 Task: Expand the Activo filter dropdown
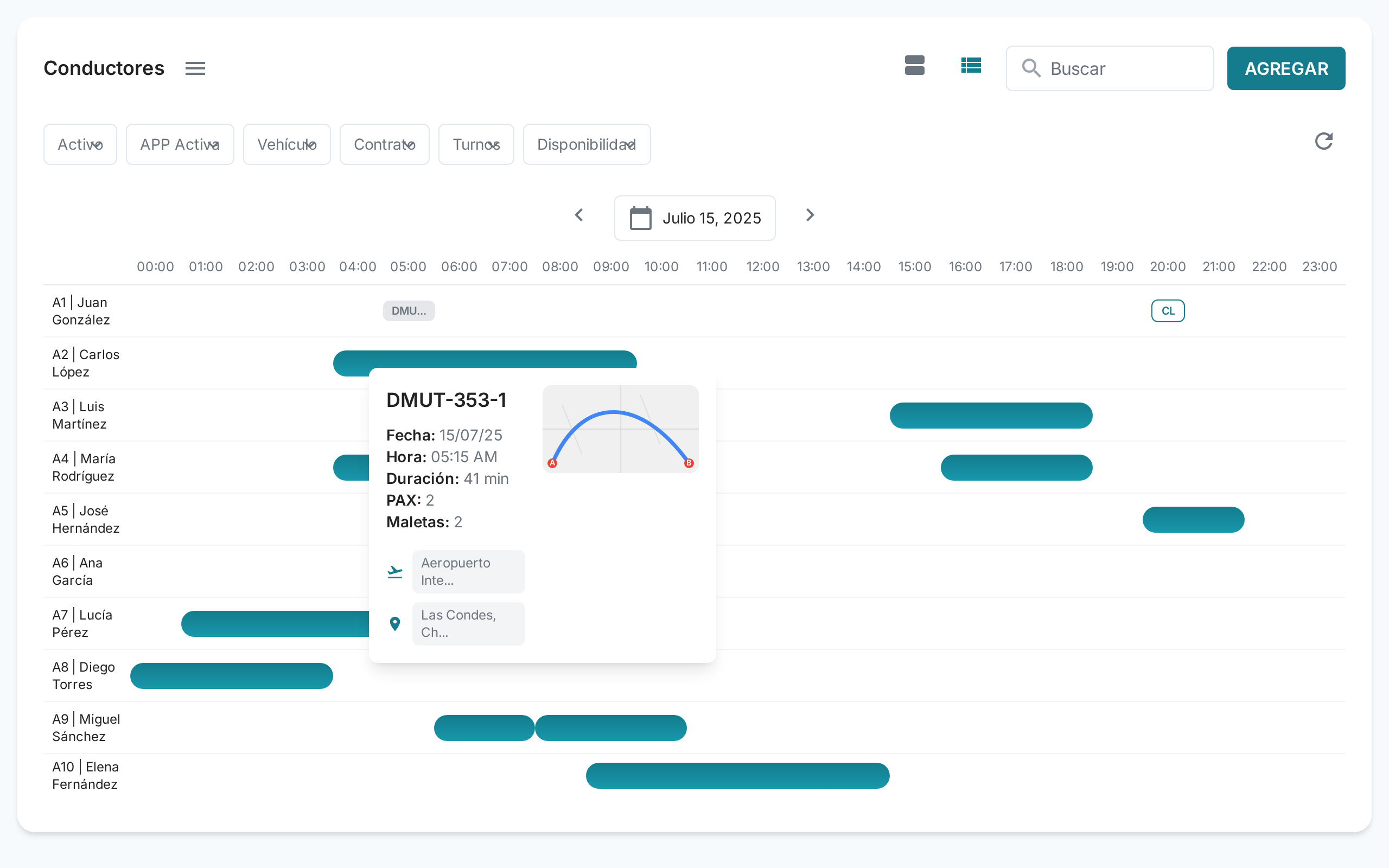point(80,145)
